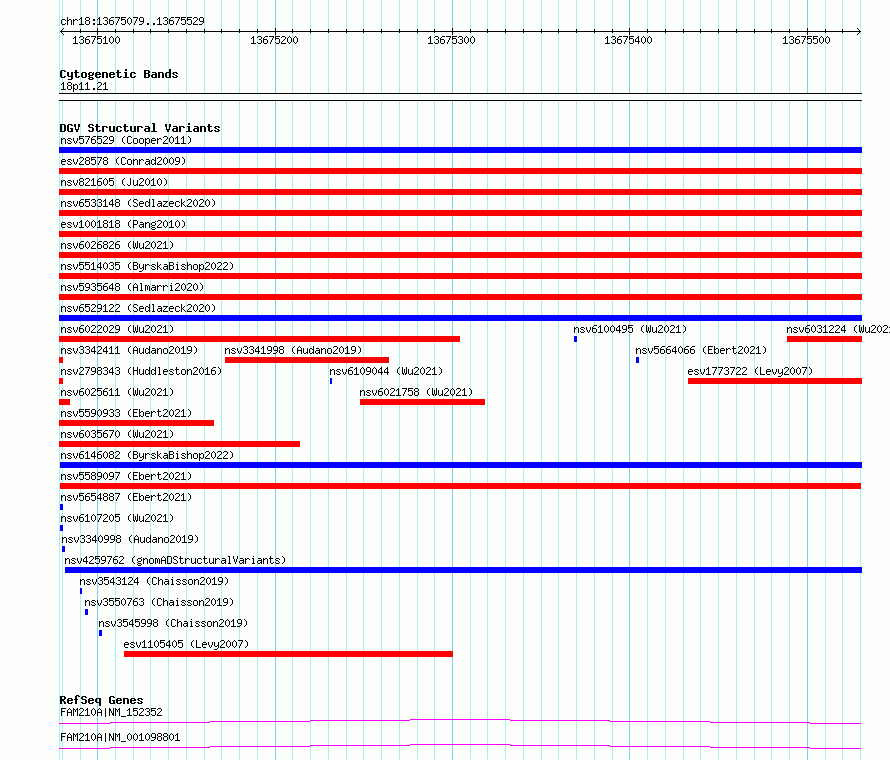
Task: Select esv1001818 (Pang2010) variant
Action: point(123,224)
